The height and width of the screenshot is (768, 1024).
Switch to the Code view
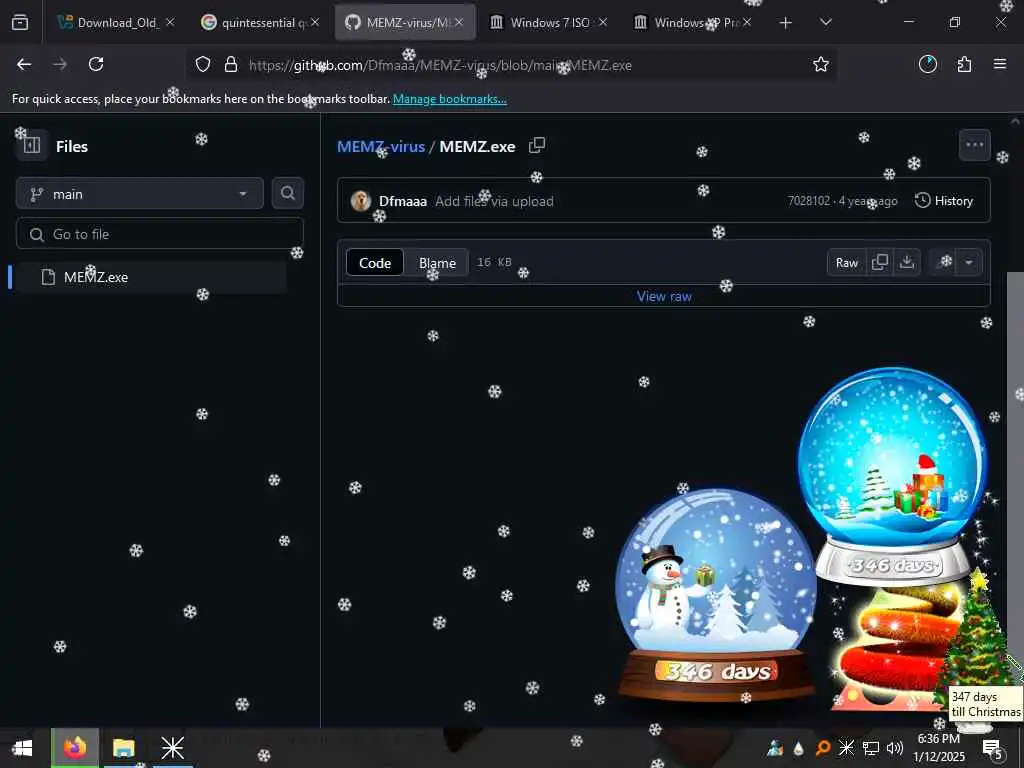click(375, 263)
